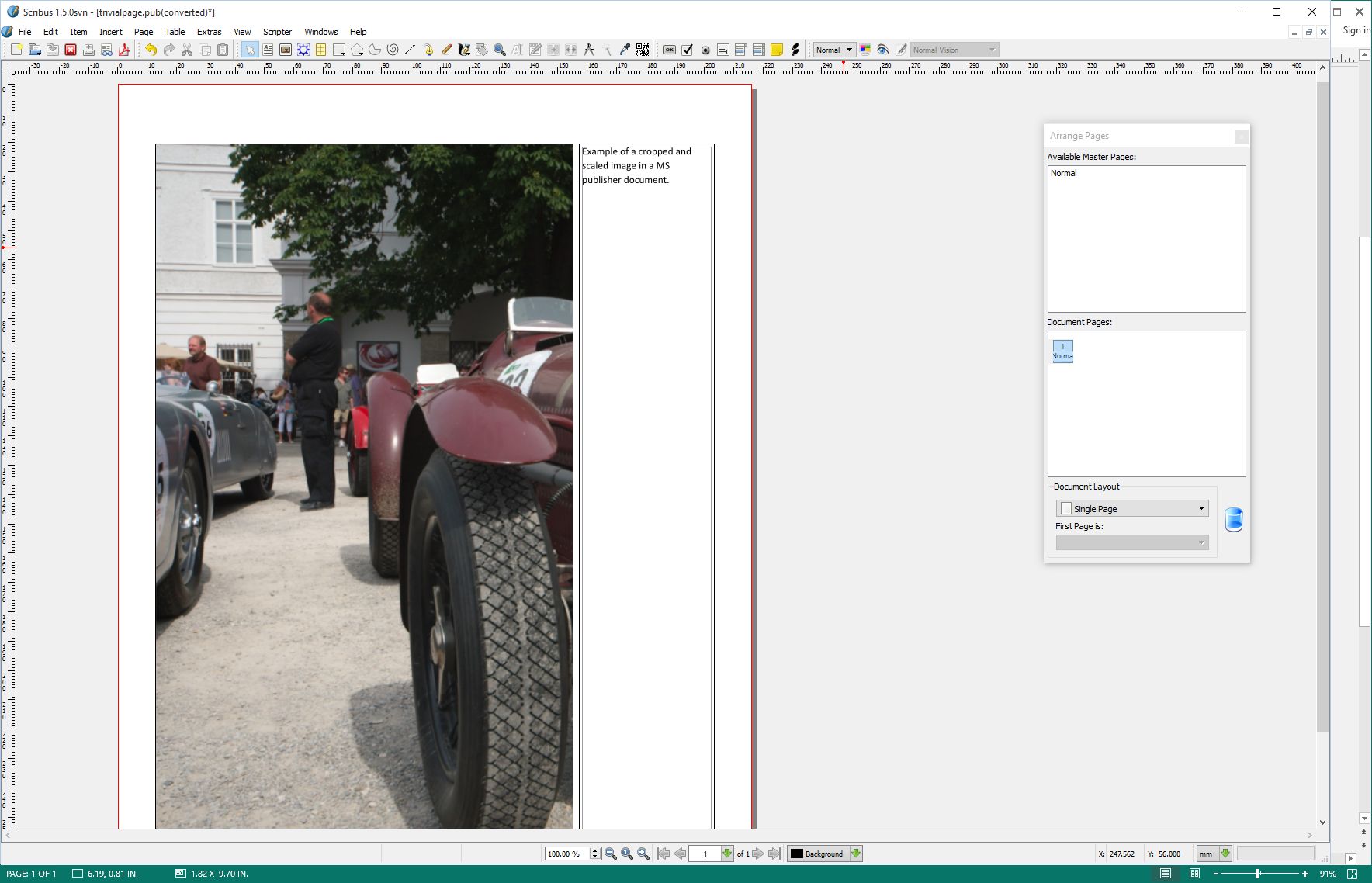Insert a PDF Radio Button field
The height and width of the screenshot is (883, 1372).
(x=705, y=50)
